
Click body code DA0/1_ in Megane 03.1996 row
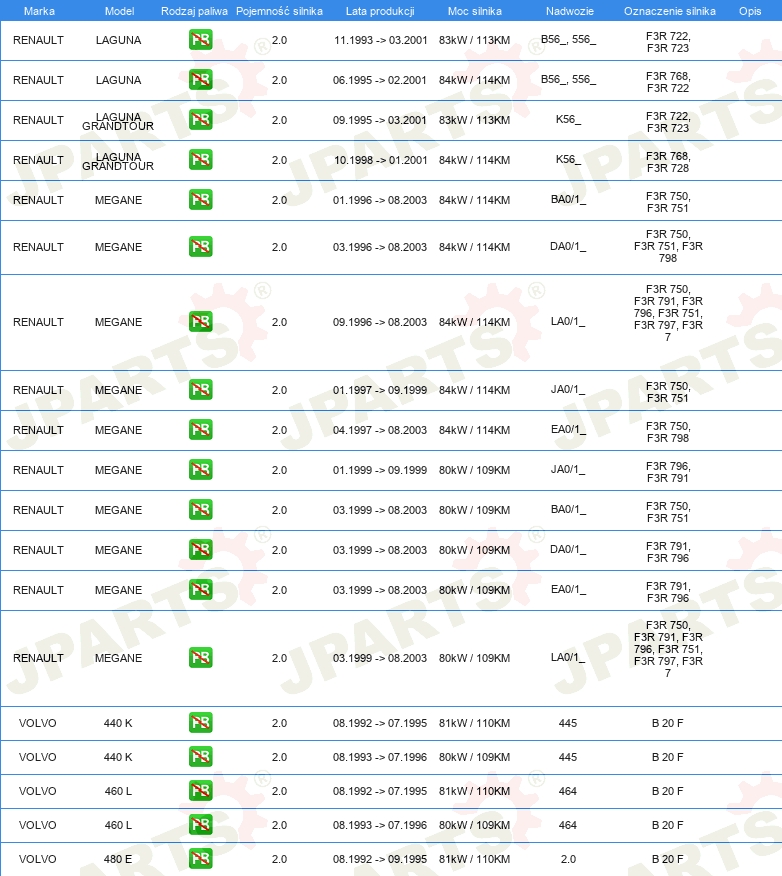pyautogui.click(x=568, y=246)
